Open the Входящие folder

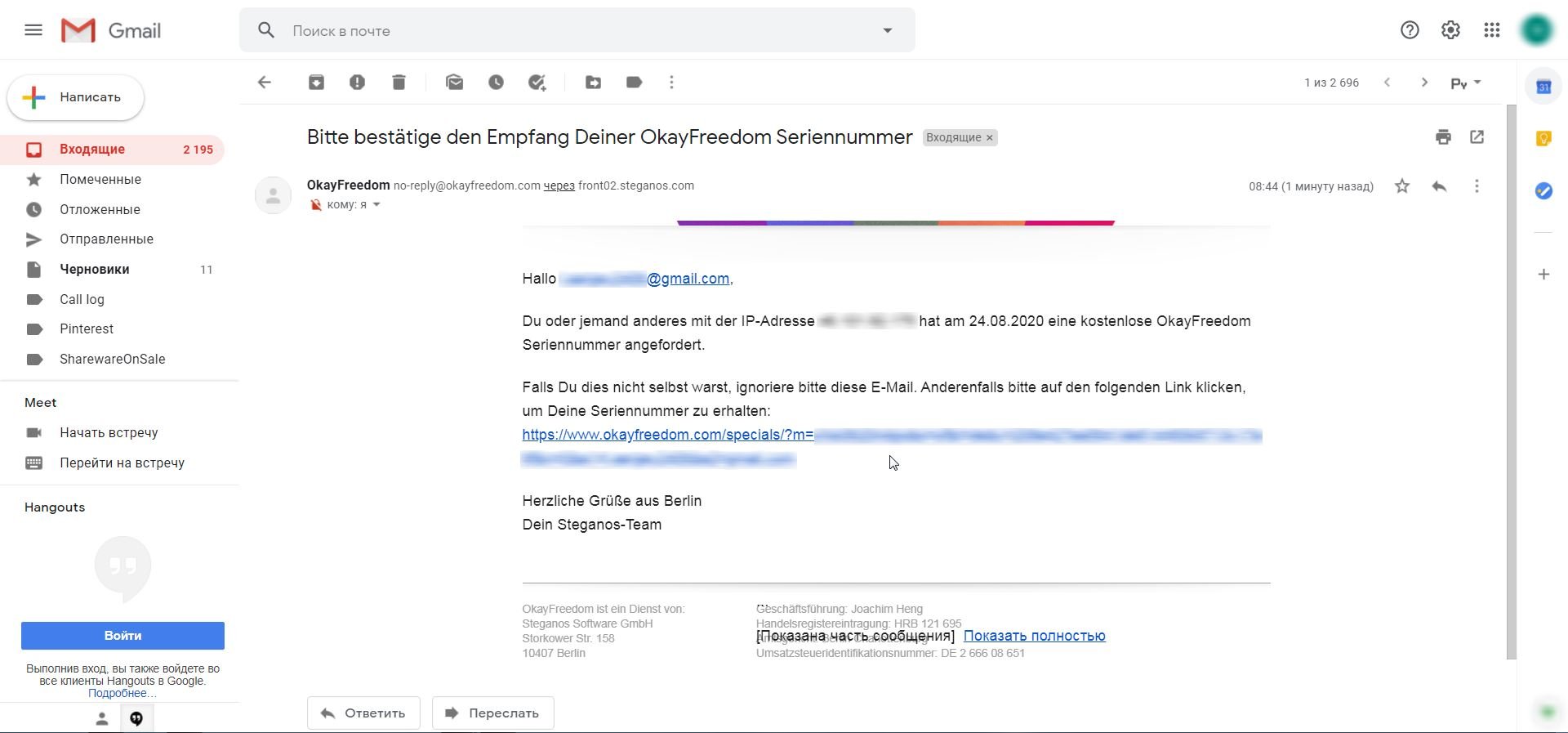click(112, 150)
